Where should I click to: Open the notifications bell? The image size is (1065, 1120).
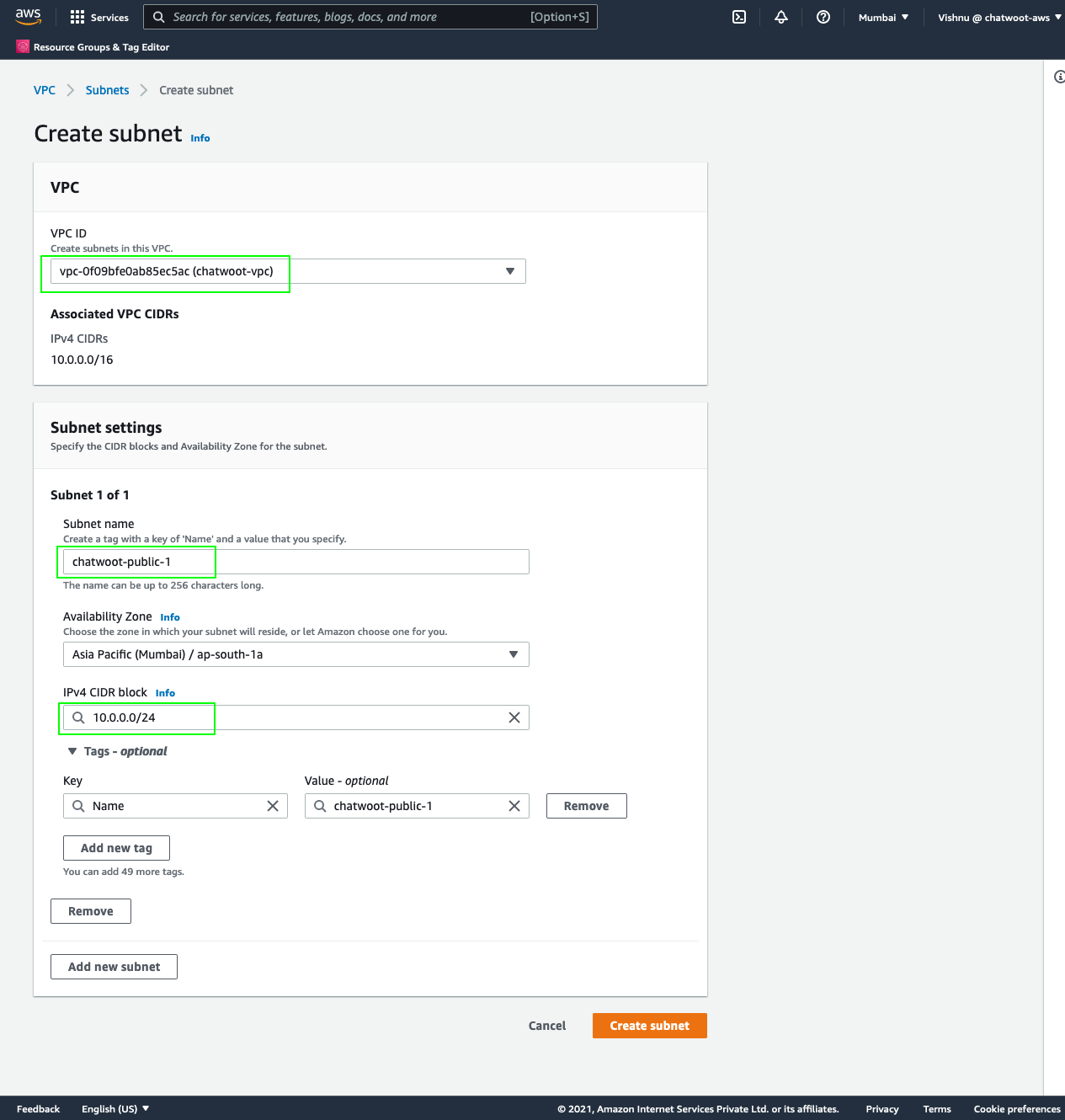tap(781, 17)
